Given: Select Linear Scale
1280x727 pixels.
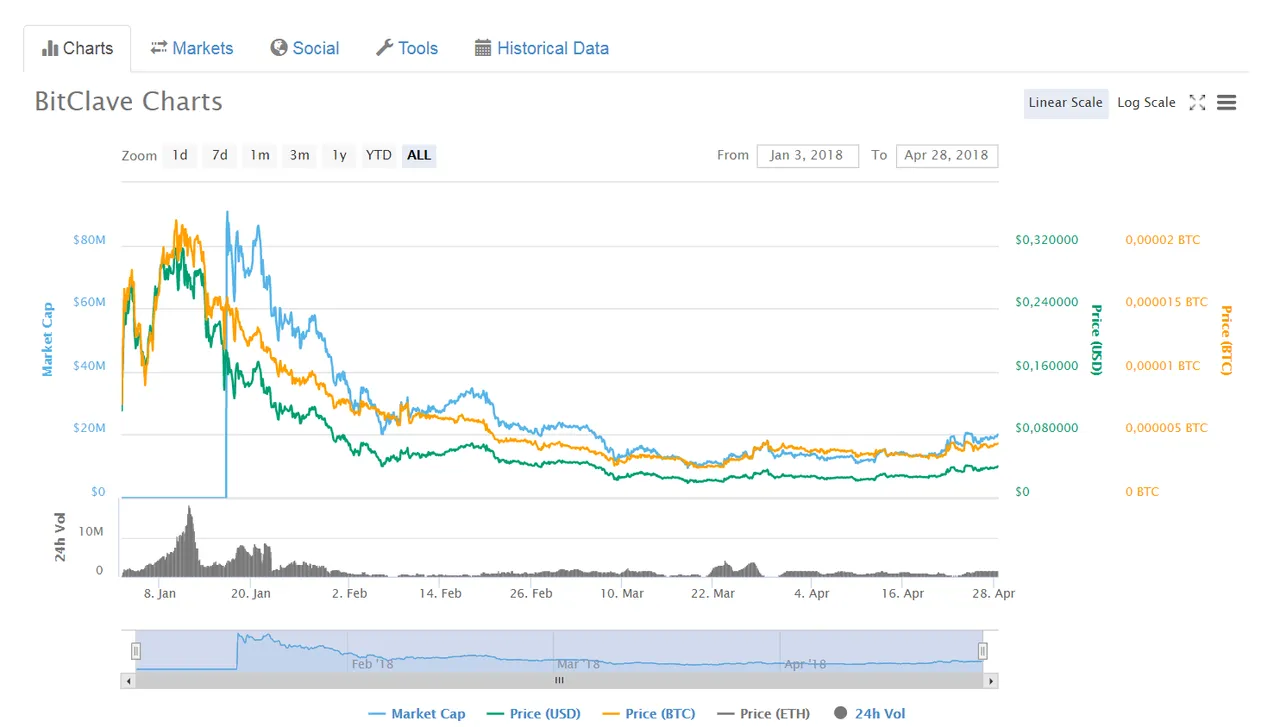Looking at the screenshot, I should pos(1065,102).
